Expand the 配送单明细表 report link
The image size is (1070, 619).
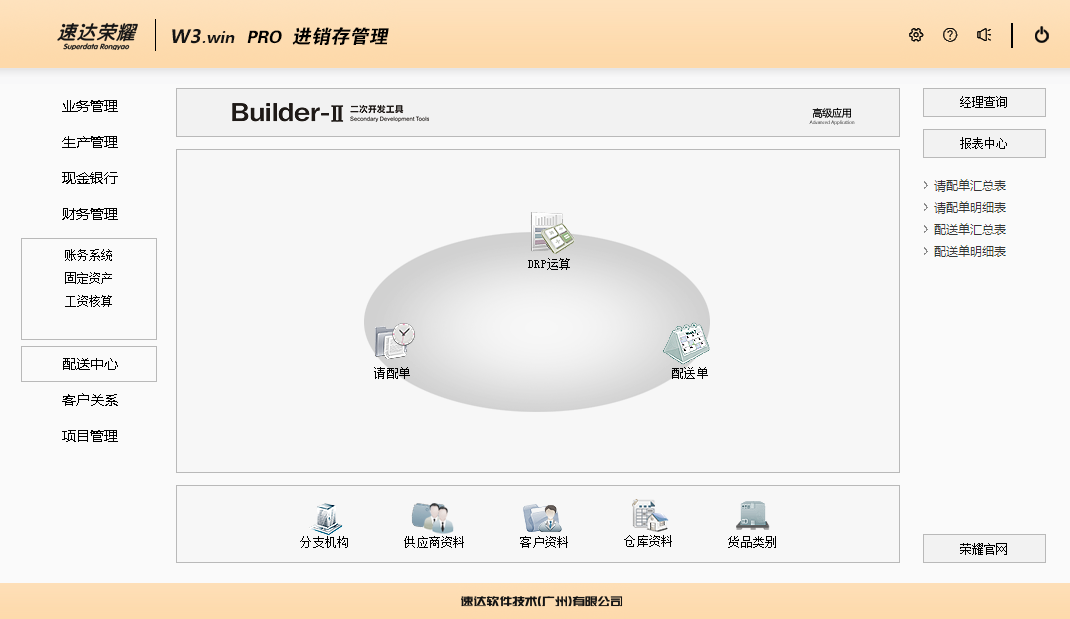(969, 252)
